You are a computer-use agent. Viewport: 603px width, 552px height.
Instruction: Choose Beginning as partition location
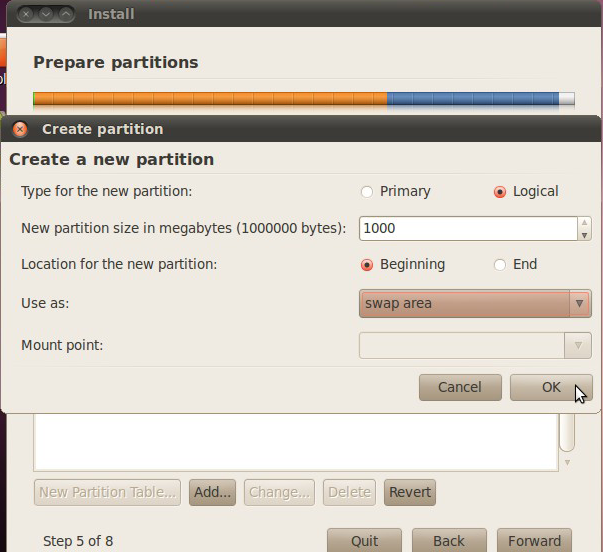coord(367,265)
